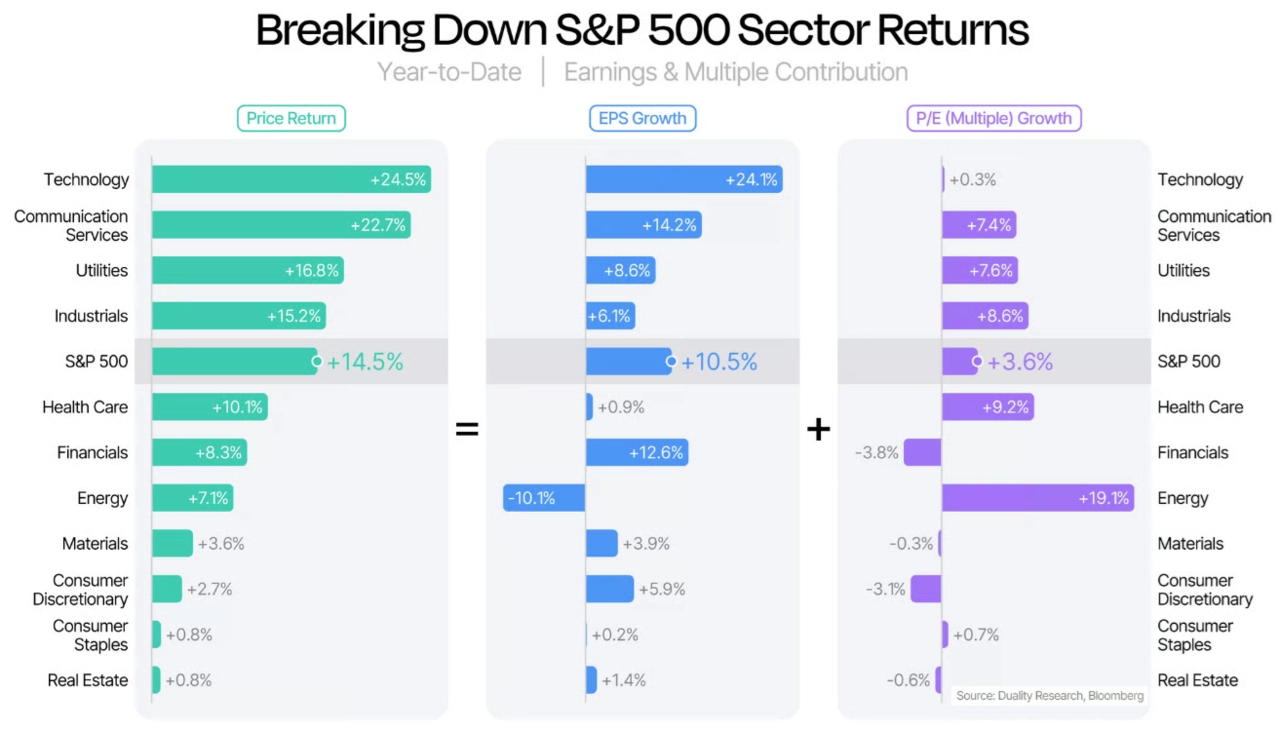This screenshot has height=731, width=1280.
Task: Click the Communication Services +22.7% green bar
Action: coord(281,225)
